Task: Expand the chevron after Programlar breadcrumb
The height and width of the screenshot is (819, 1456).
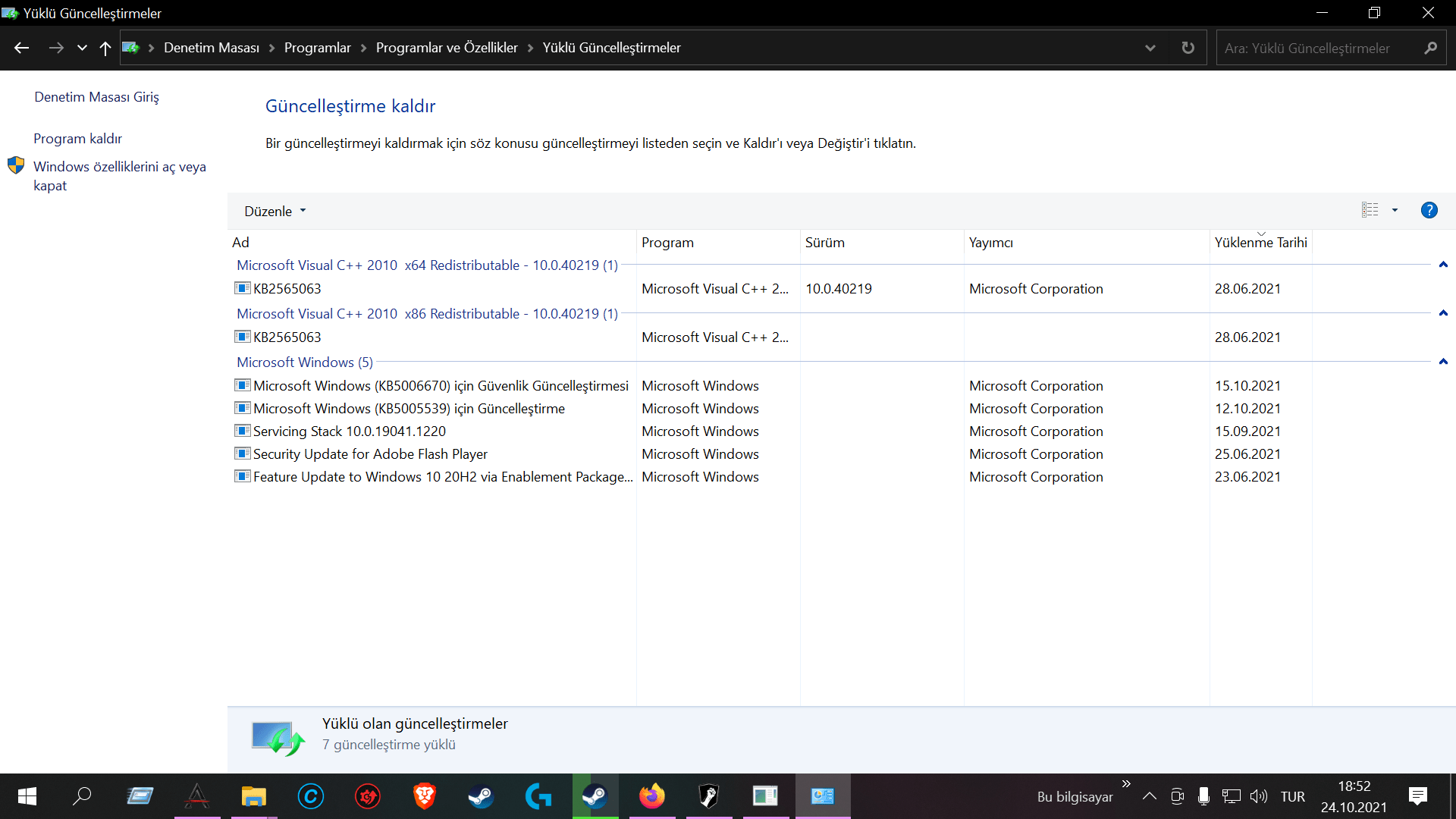Action: click(364, 48)
